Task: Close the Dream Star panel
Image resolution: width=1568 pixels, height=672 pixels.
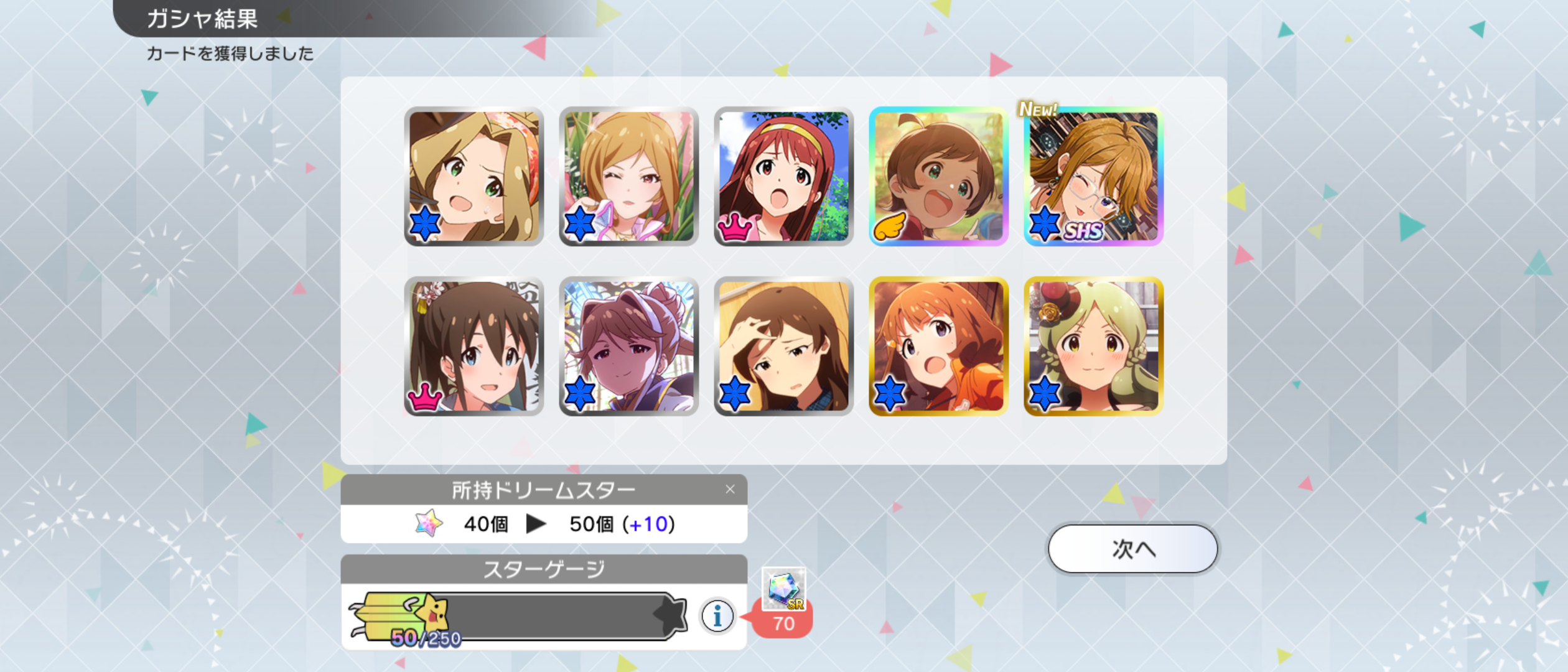Action: 730,490
